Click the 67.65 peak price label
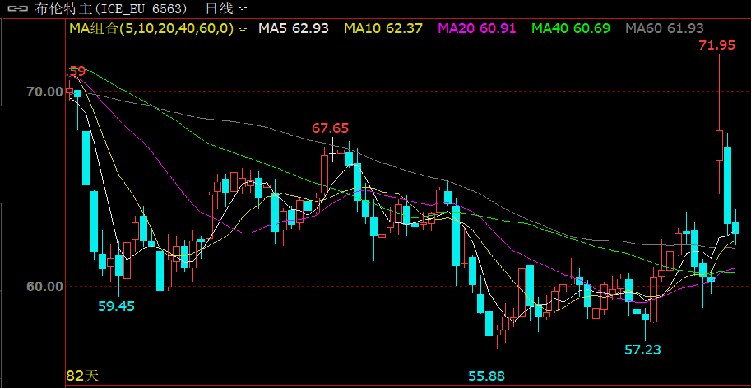Viewport: 752px width, 389px height. 331,129
